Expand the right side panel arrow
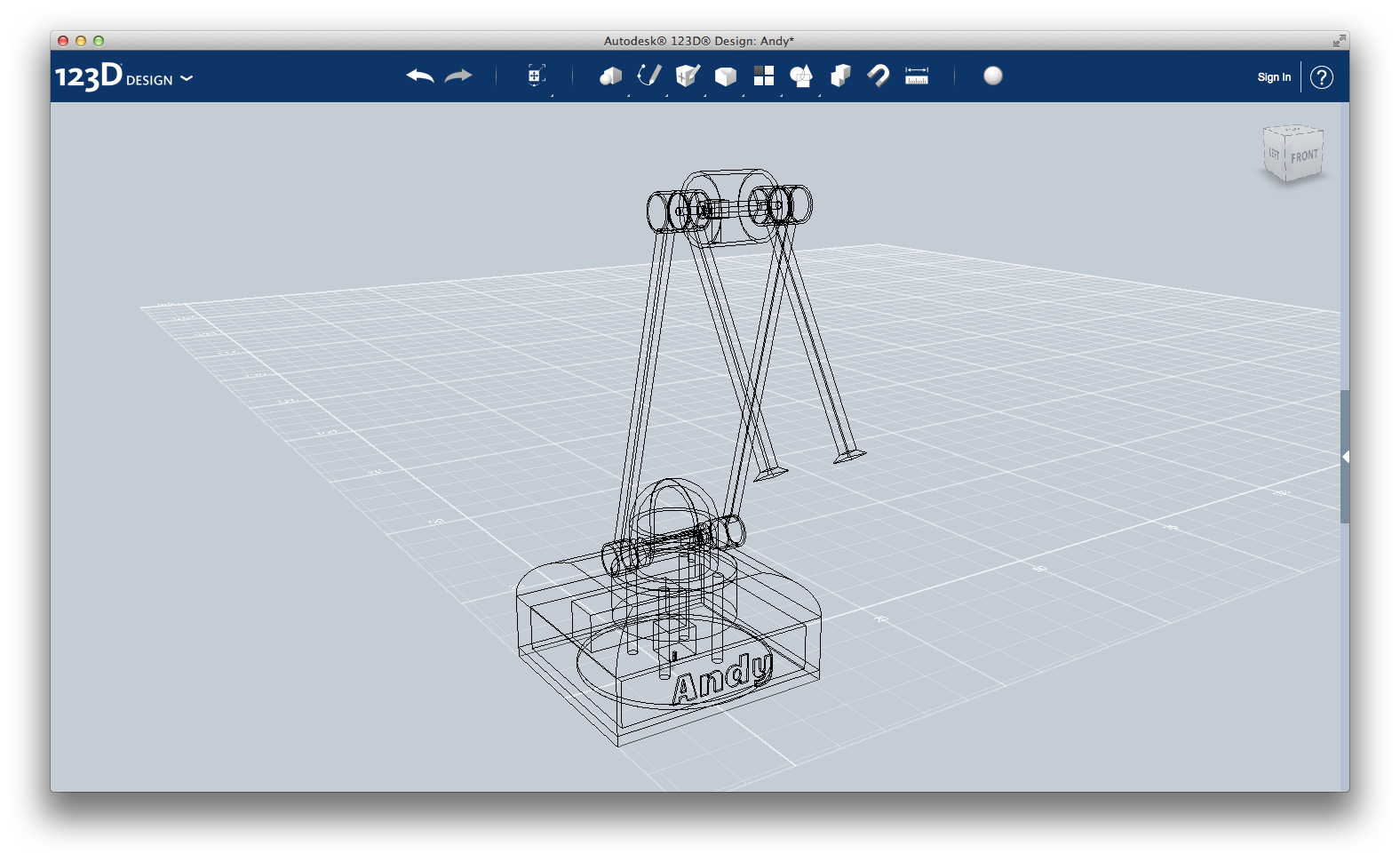 [1346, 457]
